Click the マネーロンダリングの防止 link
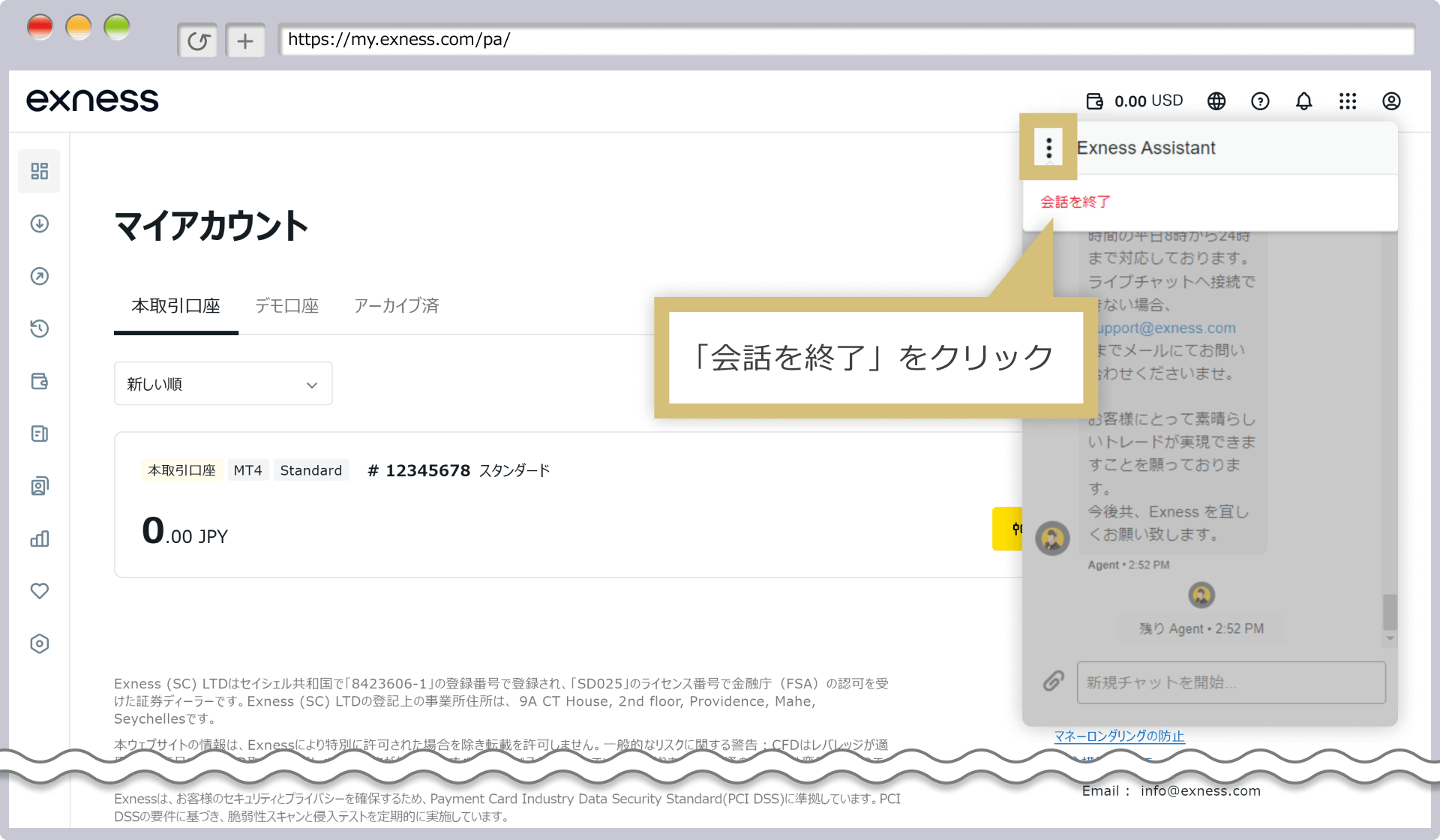 (x=1119, y=736)
